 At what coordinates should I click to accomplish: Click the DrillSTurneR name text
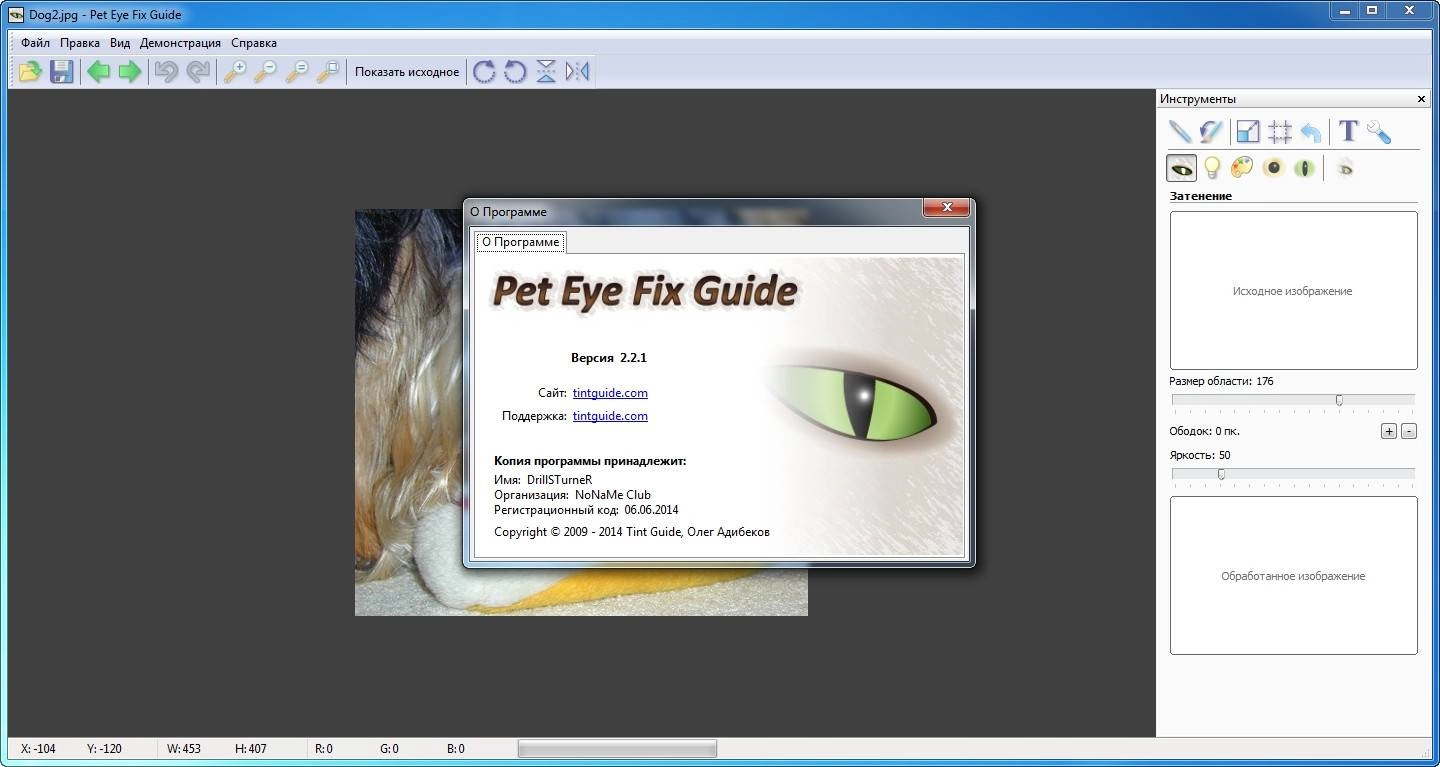(x=559, y=480)
